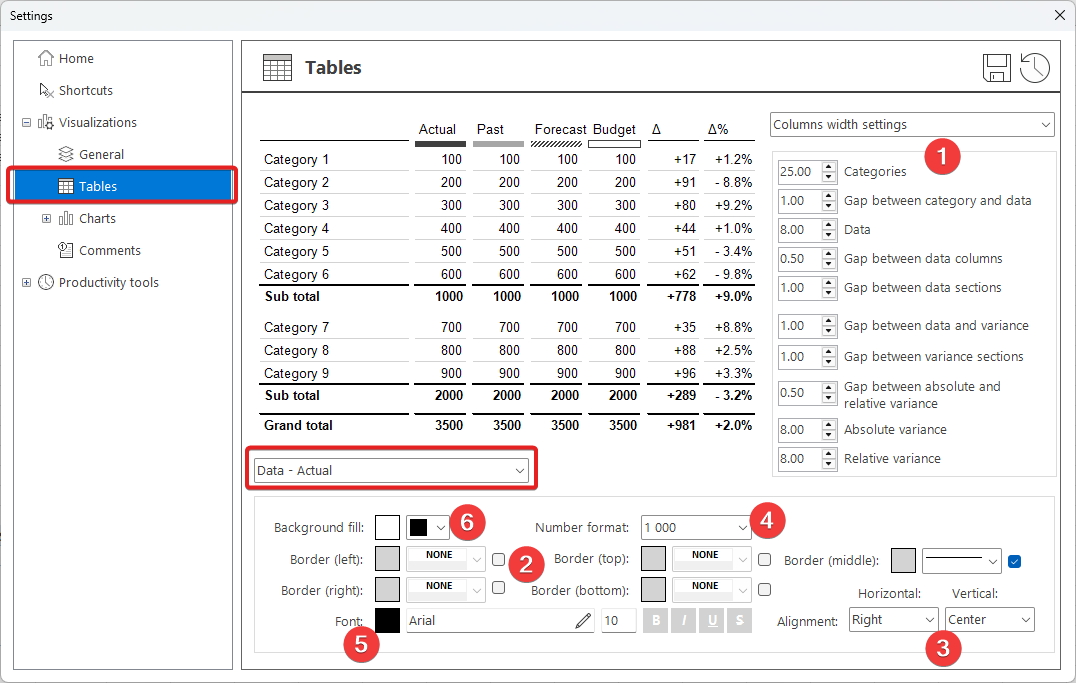The image size is (1076, 683).
Task: Toggle bold font style button
Action: tap(657, 621)
